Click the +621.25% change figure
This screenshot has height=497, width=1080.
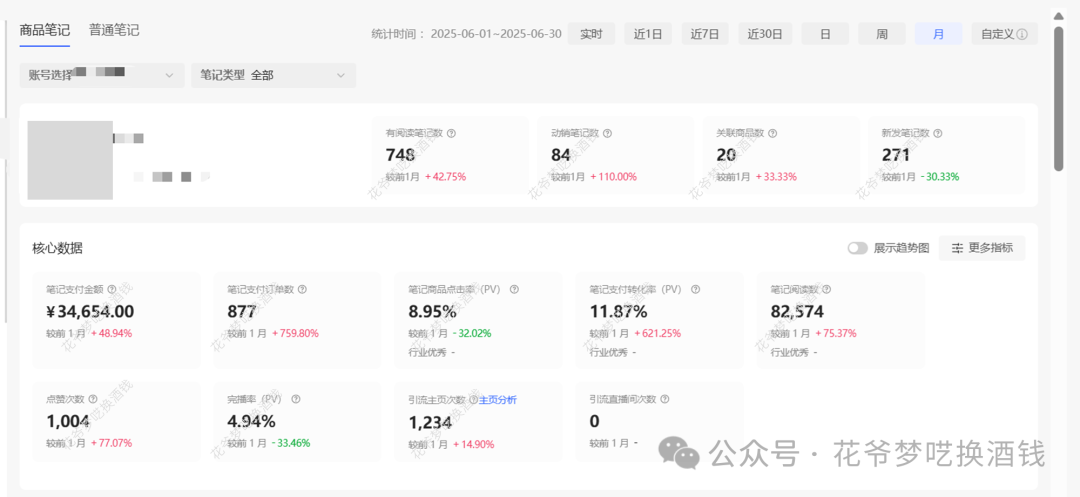tap(657, 333)
